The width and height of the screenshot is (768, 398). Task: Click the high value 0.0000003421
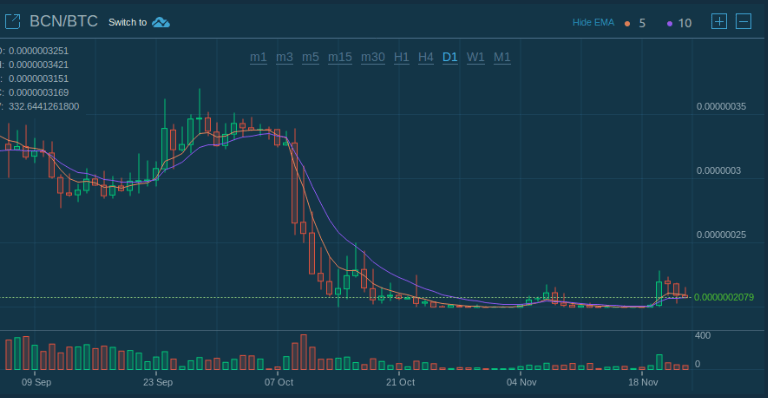[38, 65]
